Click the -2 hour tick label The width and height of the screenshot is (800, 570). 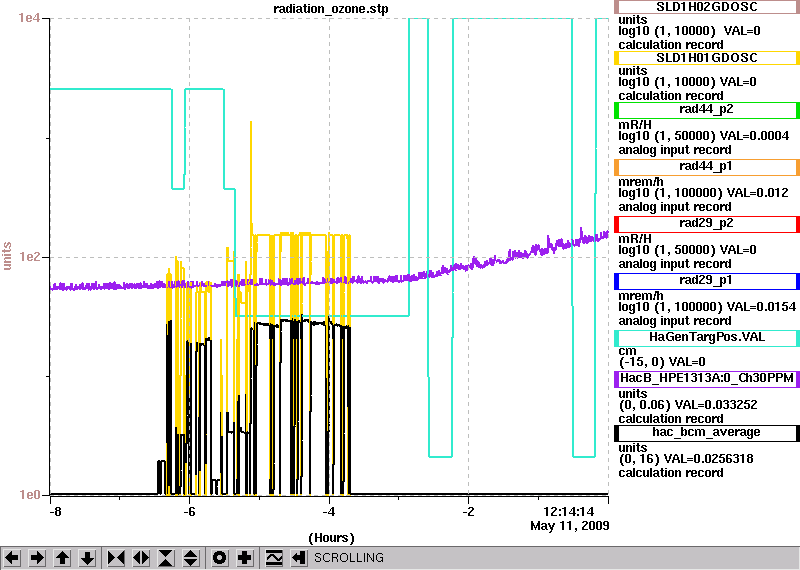point(469,511)
